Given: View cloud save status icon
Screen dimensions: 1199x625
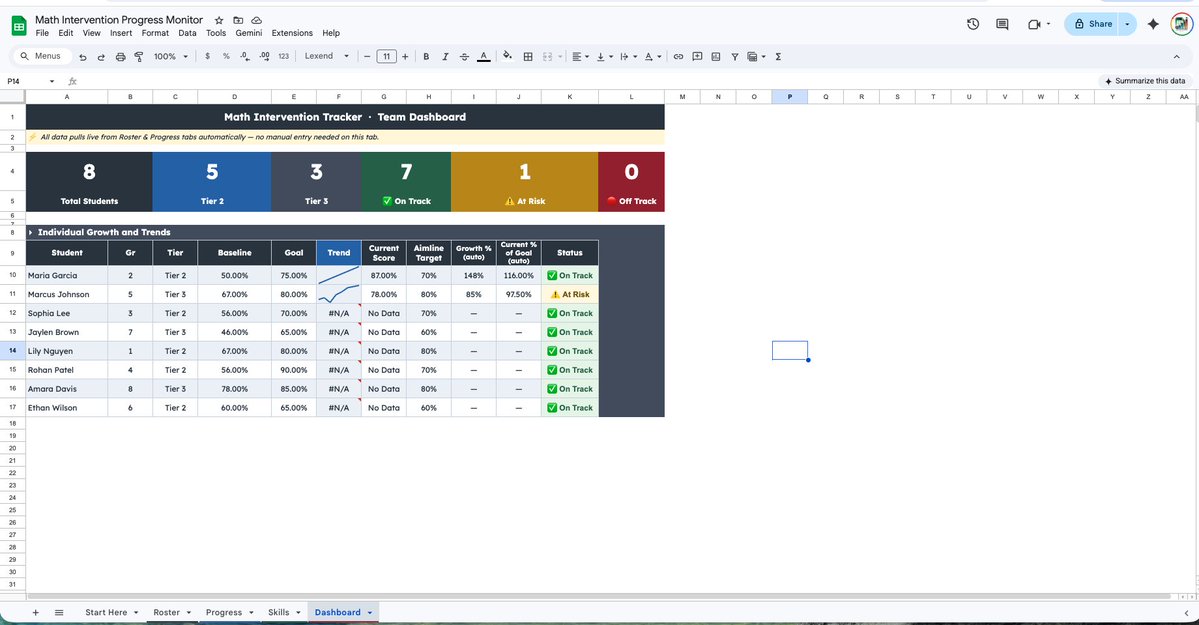Looking at the screenshot, I should pos(257,21).
